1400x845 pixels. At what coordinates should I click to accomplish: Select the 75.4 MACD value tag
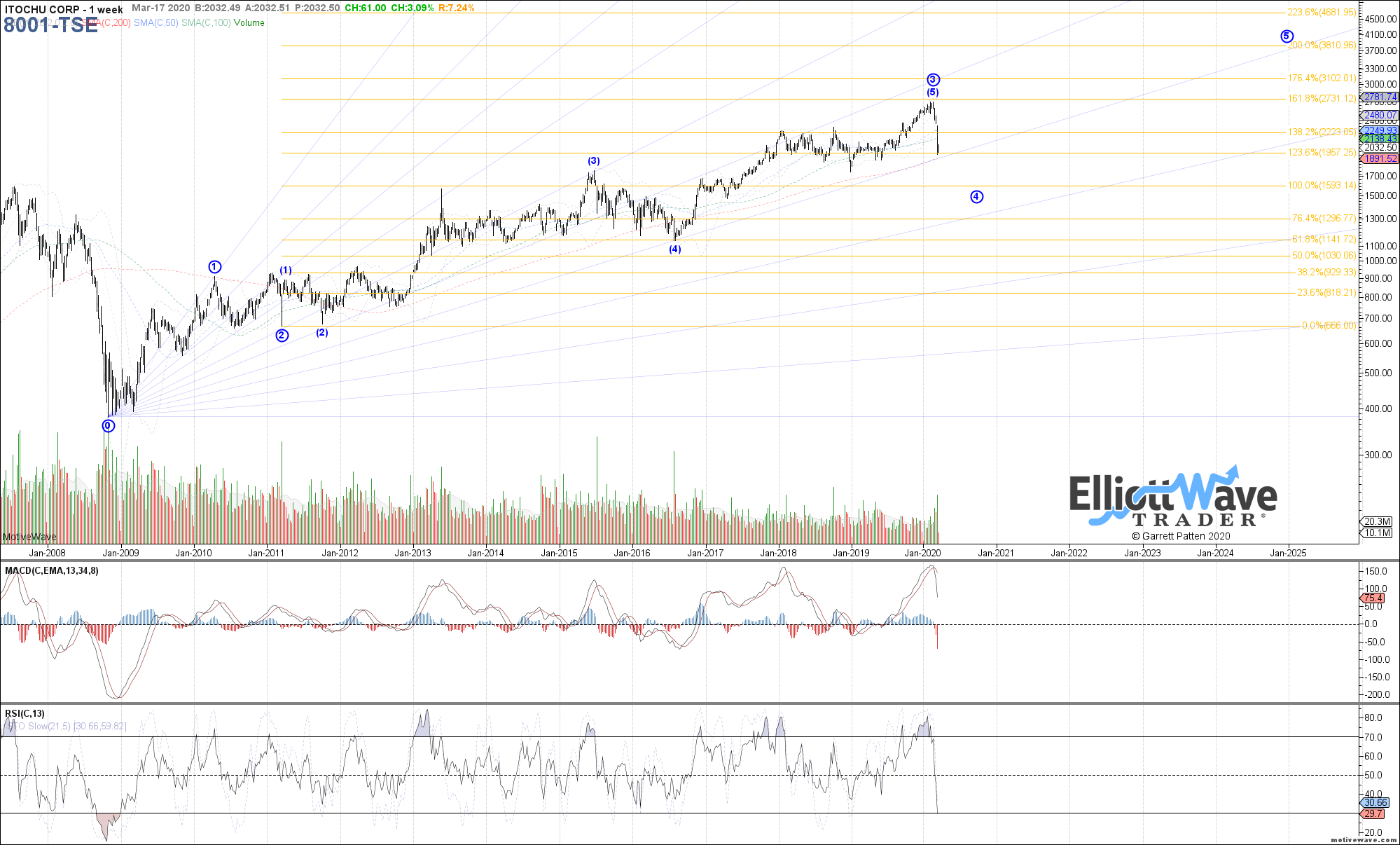click(x=1372, y=598)
